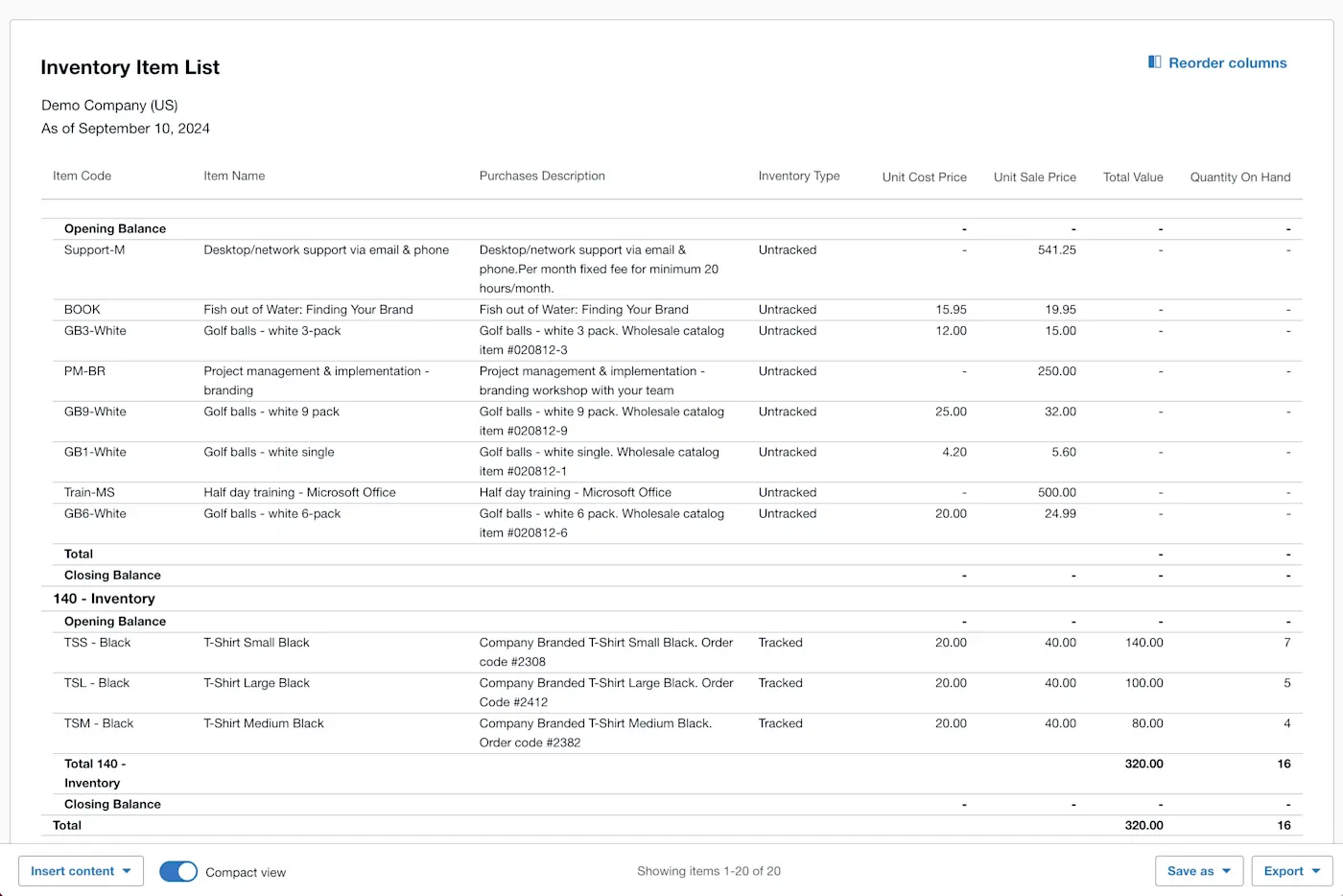Select T-Shirt Large Black item name

256,682
